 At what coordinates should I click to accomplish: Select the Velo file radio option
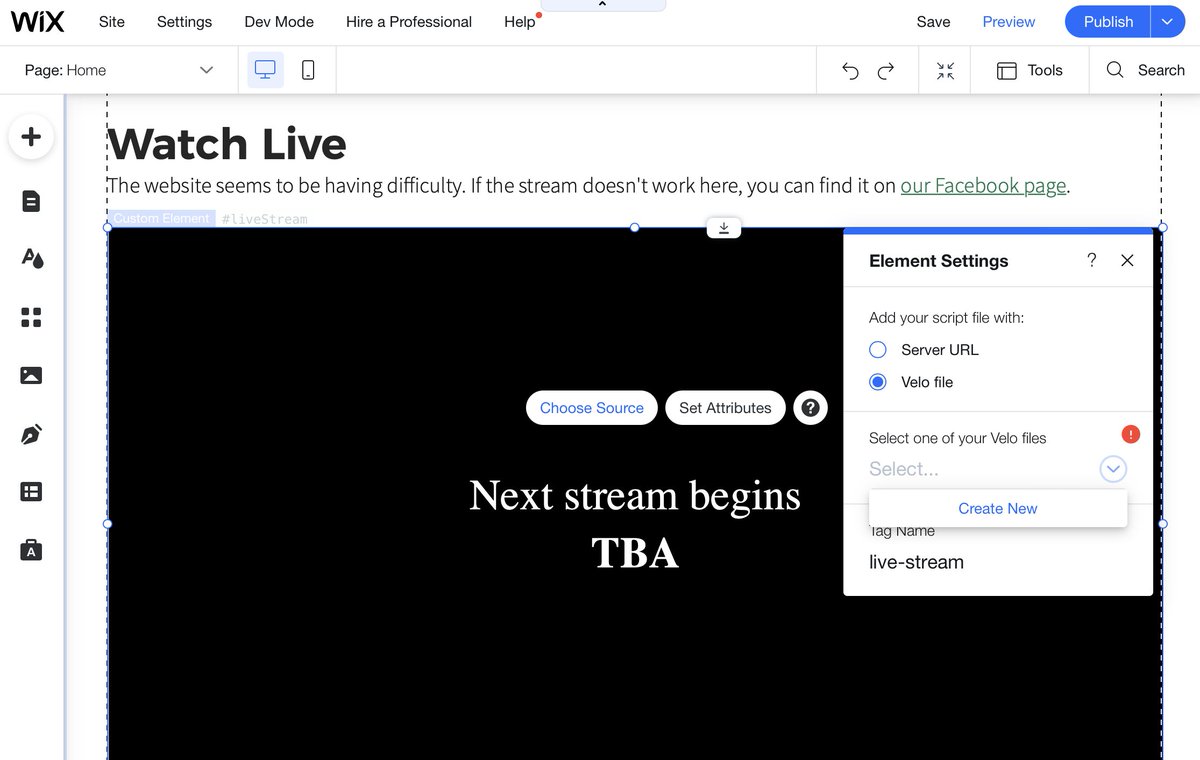[878, 381]
